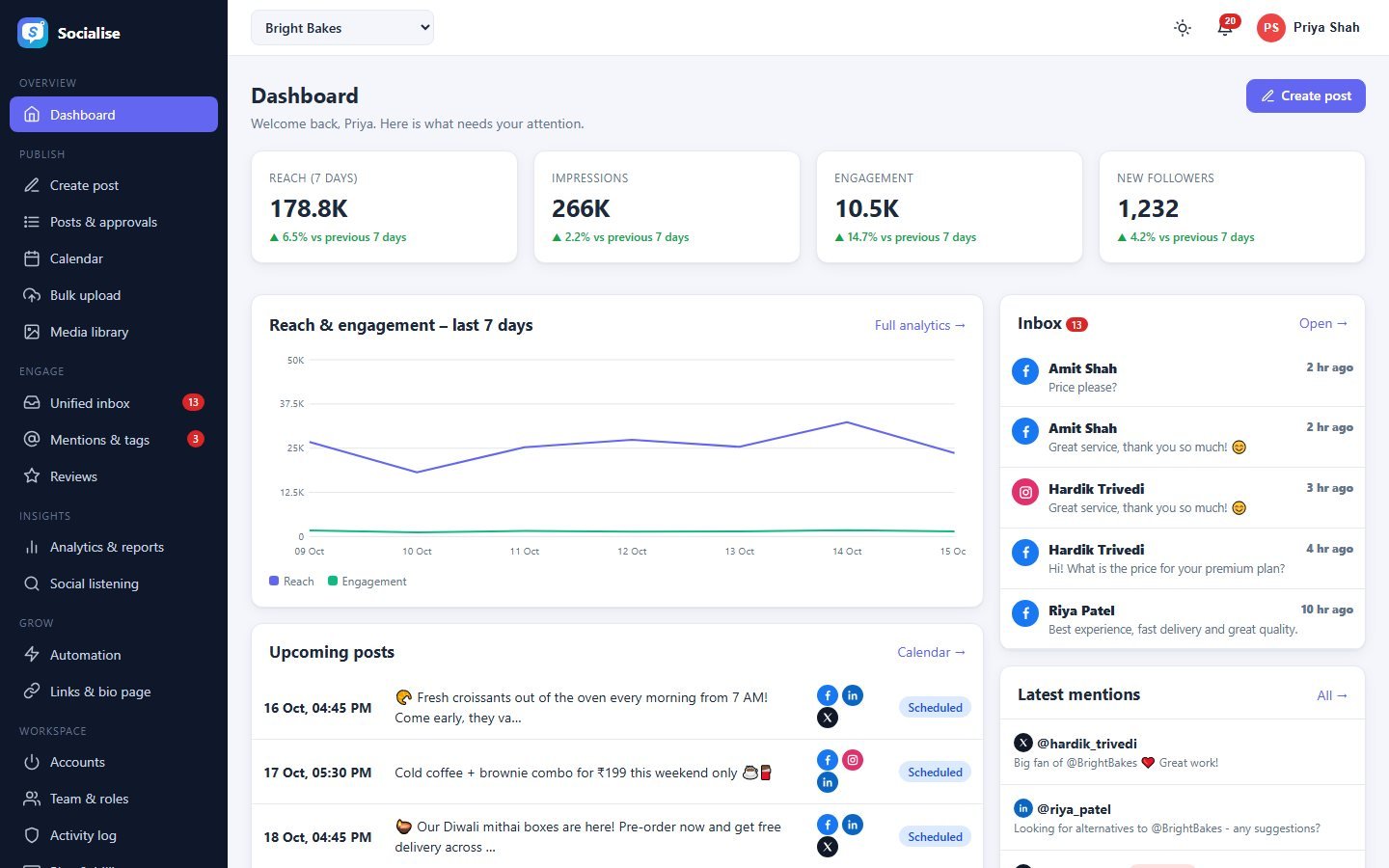Click the Mentions & tags at-sign icon
Viewport: 1389px width, 868px height.
32,440
